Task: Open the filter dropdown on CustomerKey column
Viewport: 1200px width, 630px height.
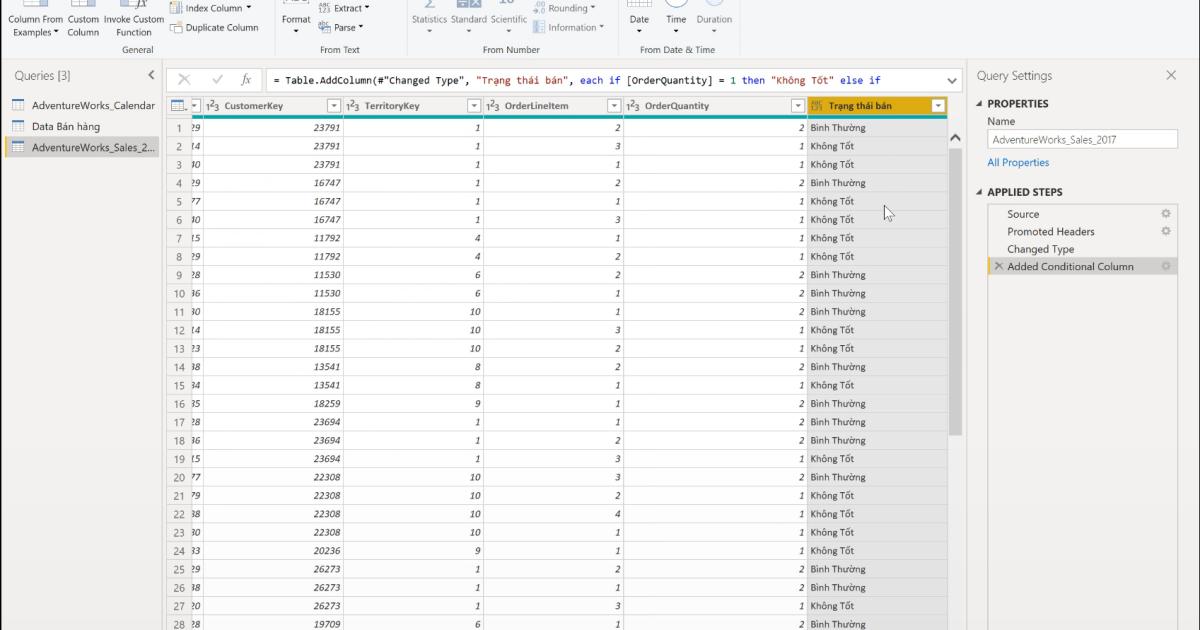Action: click(333, 104)
